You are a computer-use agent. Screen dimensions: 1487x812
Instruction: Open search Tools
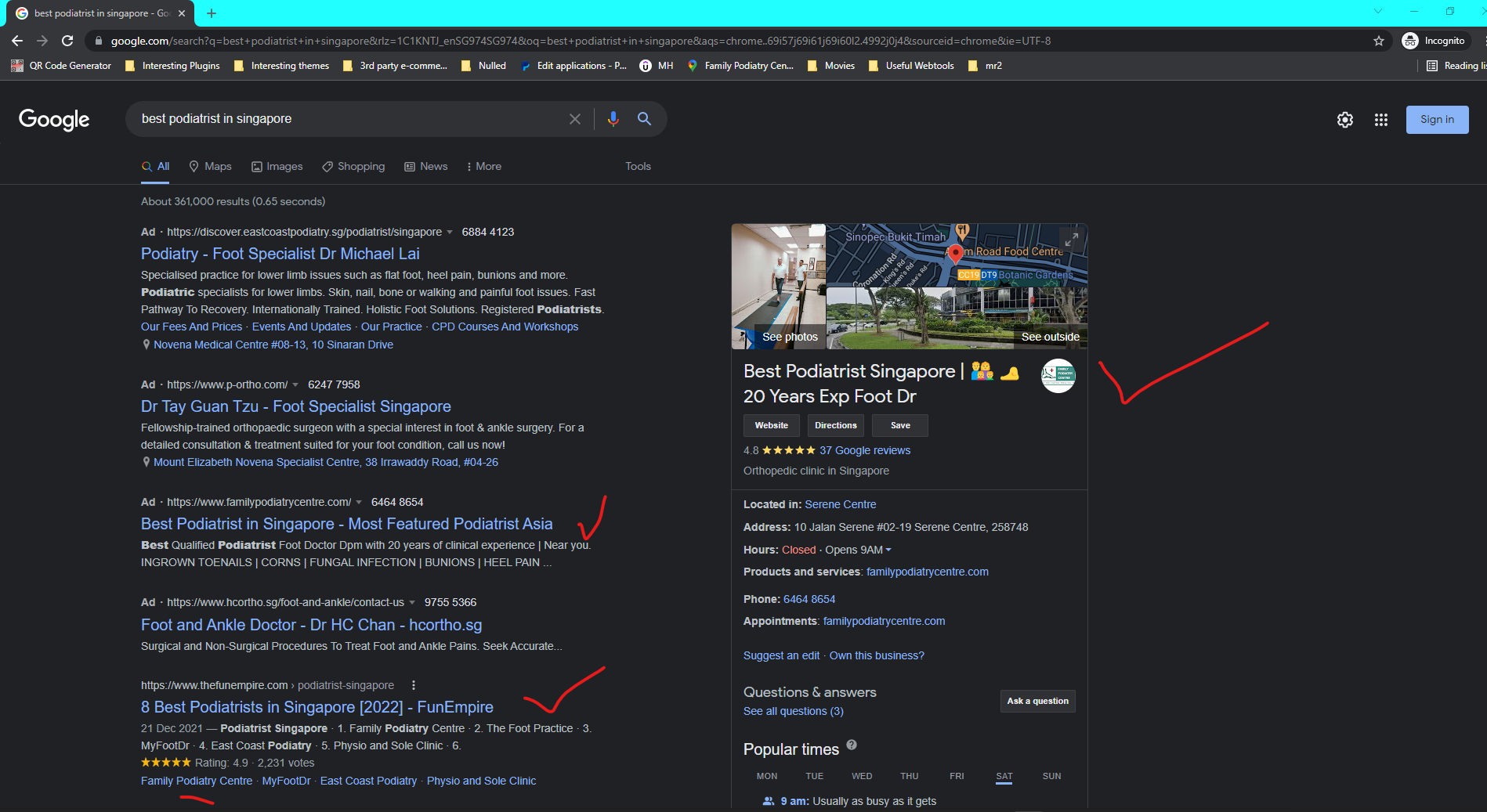click(x=638, y=166)
